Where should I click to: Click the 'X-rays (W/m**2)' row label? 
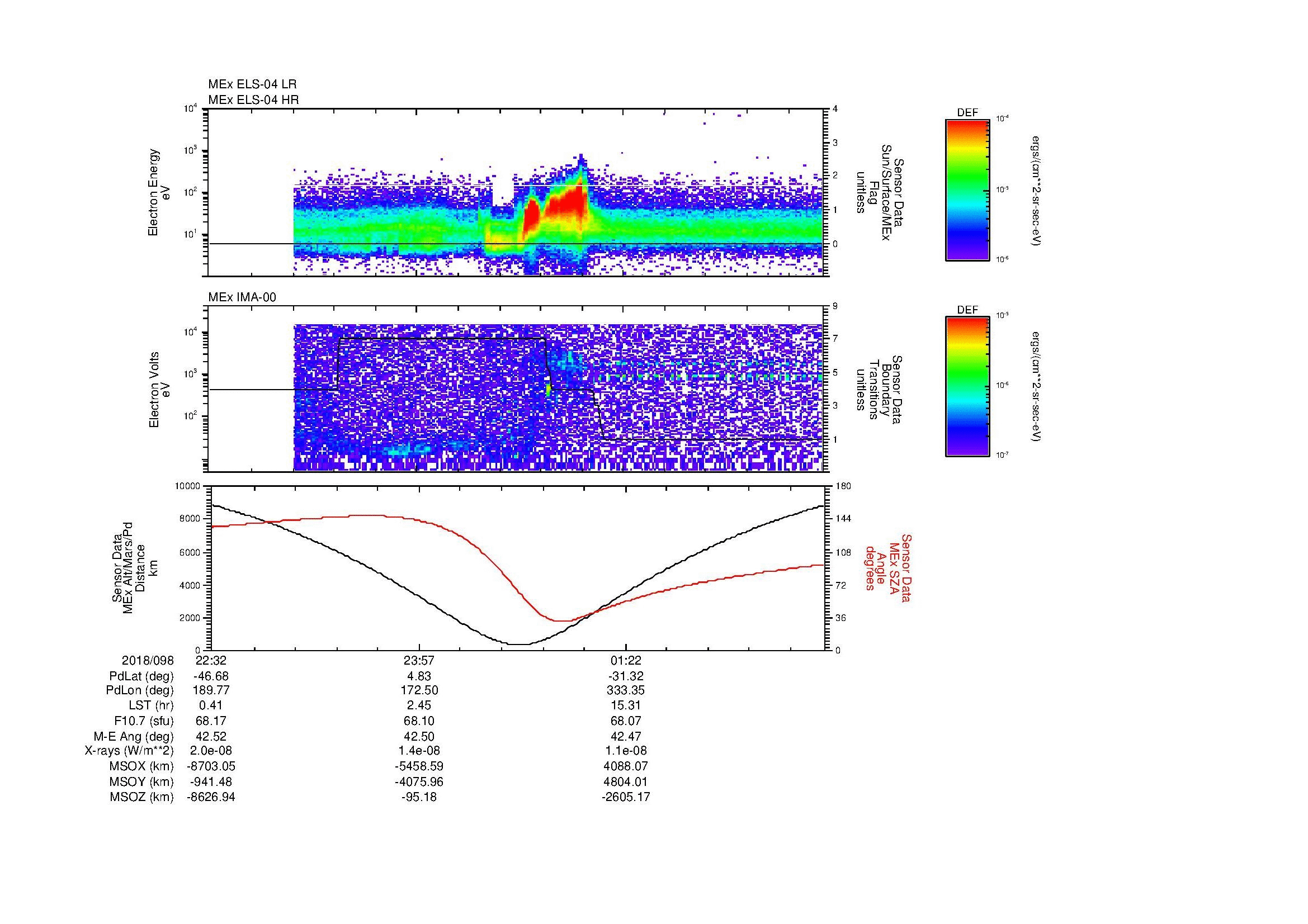click(129, 751)
